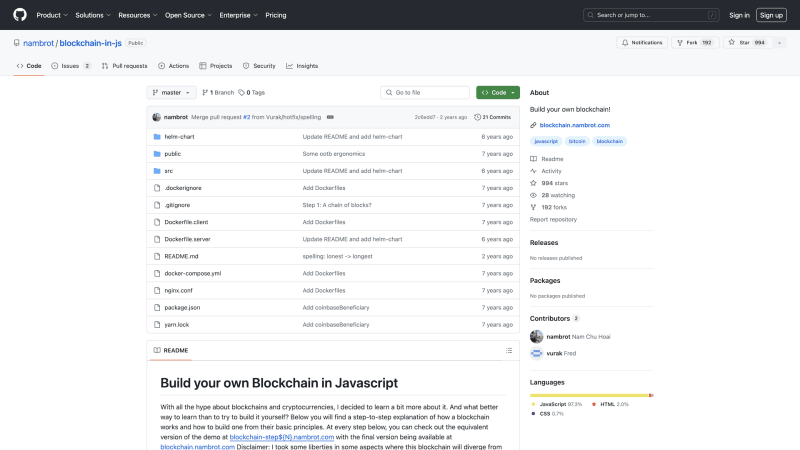Click the Dockerfile.client file icon
Screen dimensions: 800x450
[157, 222]
